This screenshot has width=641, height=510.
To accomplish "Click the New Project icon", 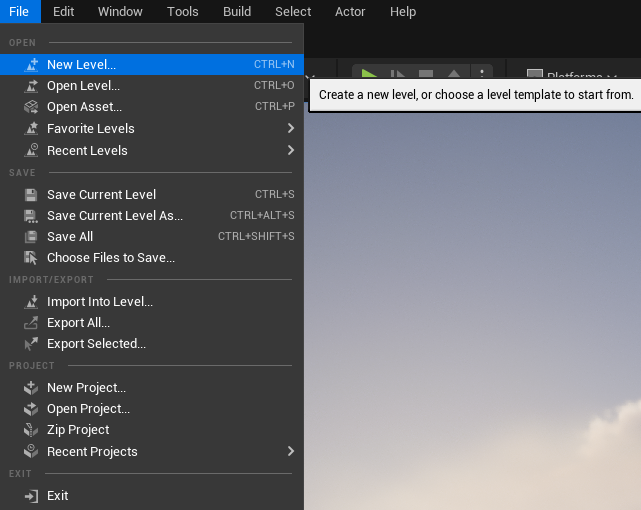I will [31, 388].
